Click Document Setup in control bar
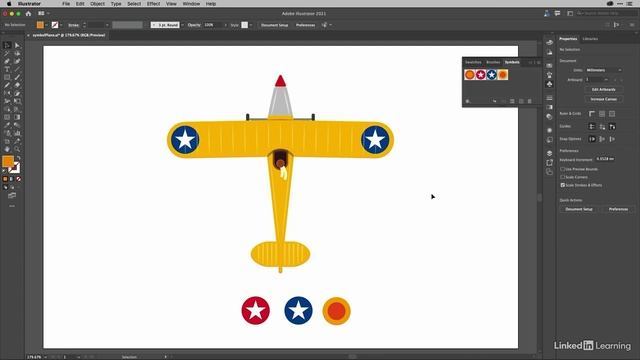The height and width of the screenshot is (360, 640). [x=274, y=25]
